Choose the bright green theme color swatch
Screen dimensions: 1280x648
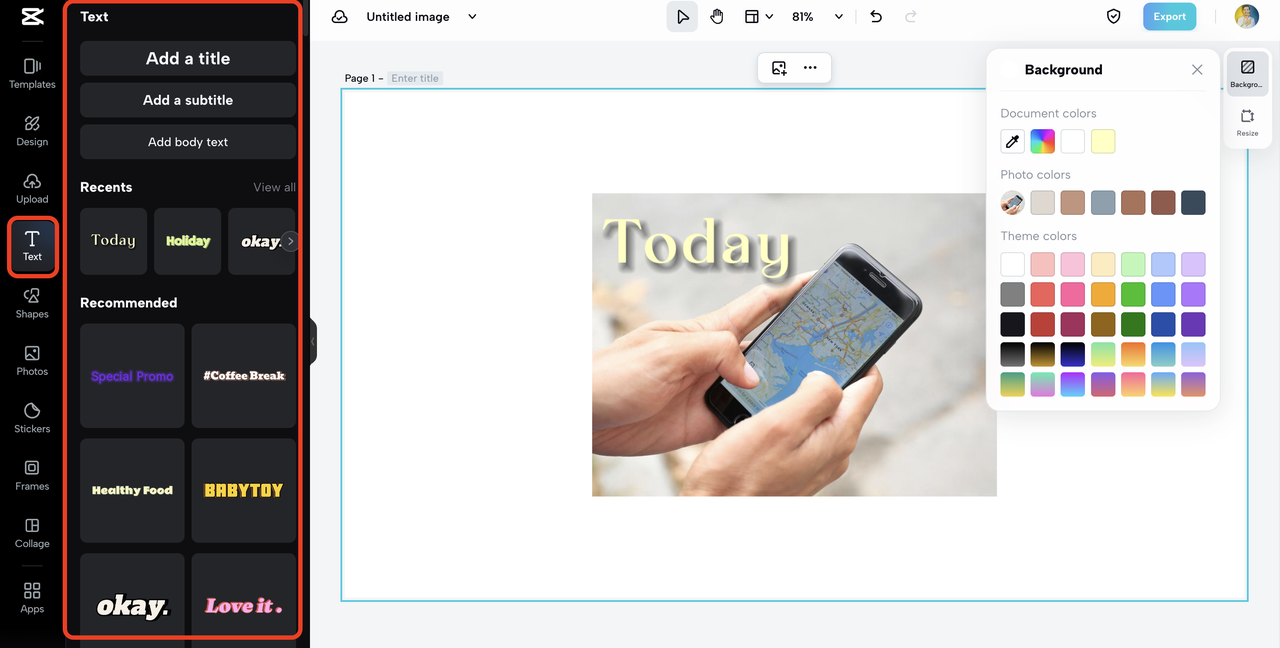tap(1133, 294)
